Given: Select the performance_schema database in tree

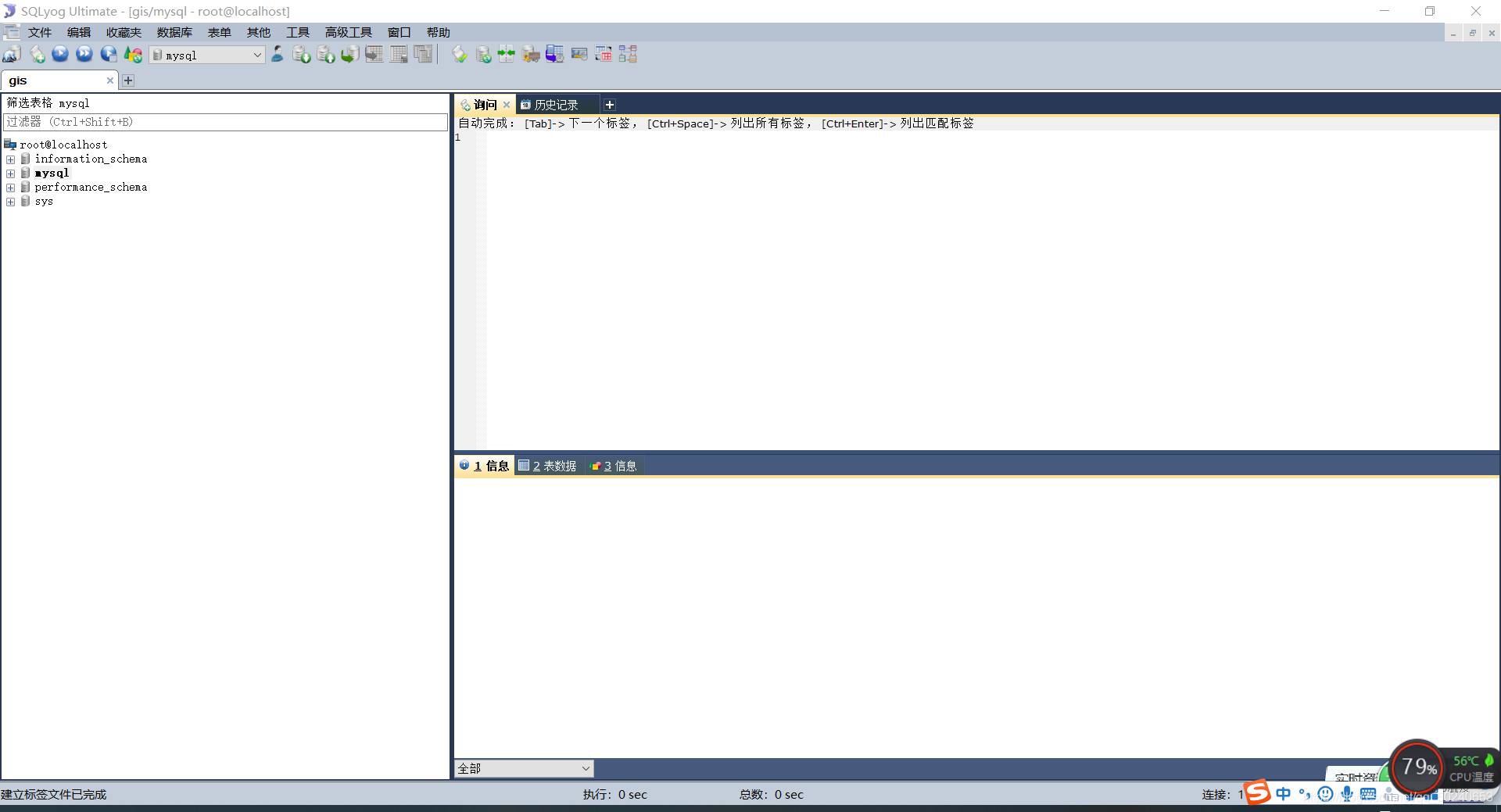Looking at the screenshot, I should pos(91,188).
